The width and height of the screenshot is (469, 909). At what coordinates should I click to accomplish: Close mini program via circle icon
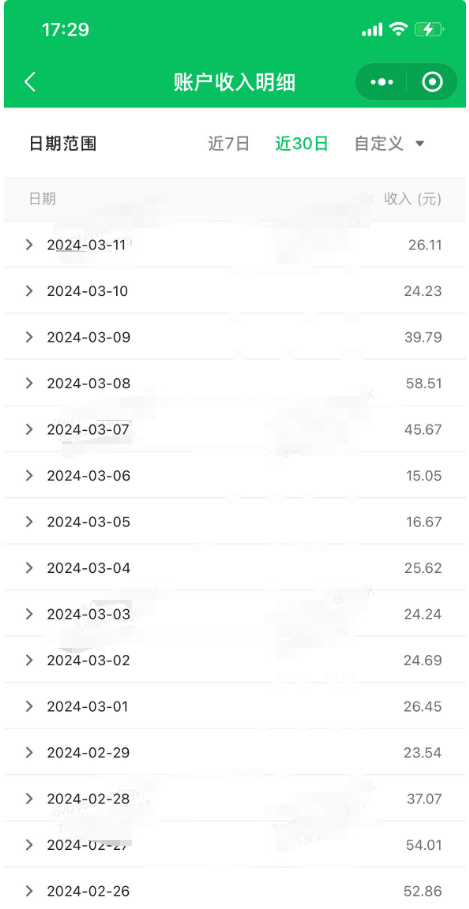(x=432, y=82)
